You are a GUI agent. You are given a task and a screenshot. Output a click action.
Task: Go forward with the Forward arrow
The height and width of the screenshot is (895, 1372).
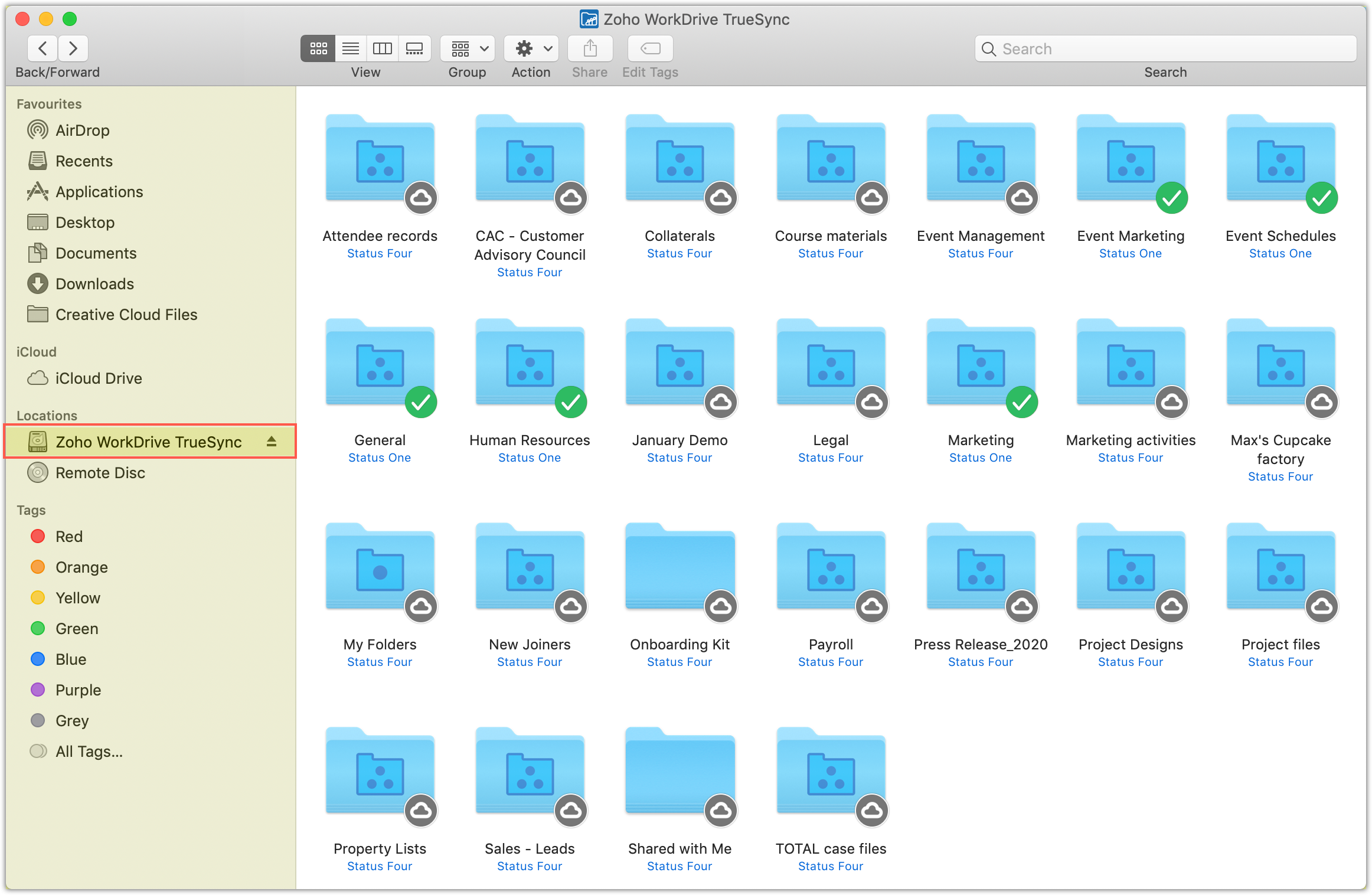tap(73, 48)
